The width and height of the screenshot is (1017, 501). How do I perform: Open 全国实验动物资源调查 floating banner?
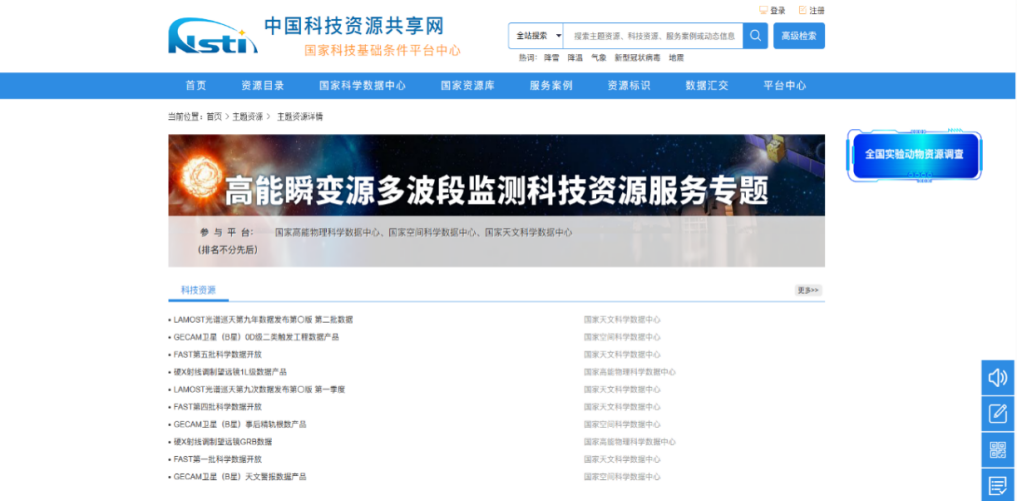[x=914, y=155]
